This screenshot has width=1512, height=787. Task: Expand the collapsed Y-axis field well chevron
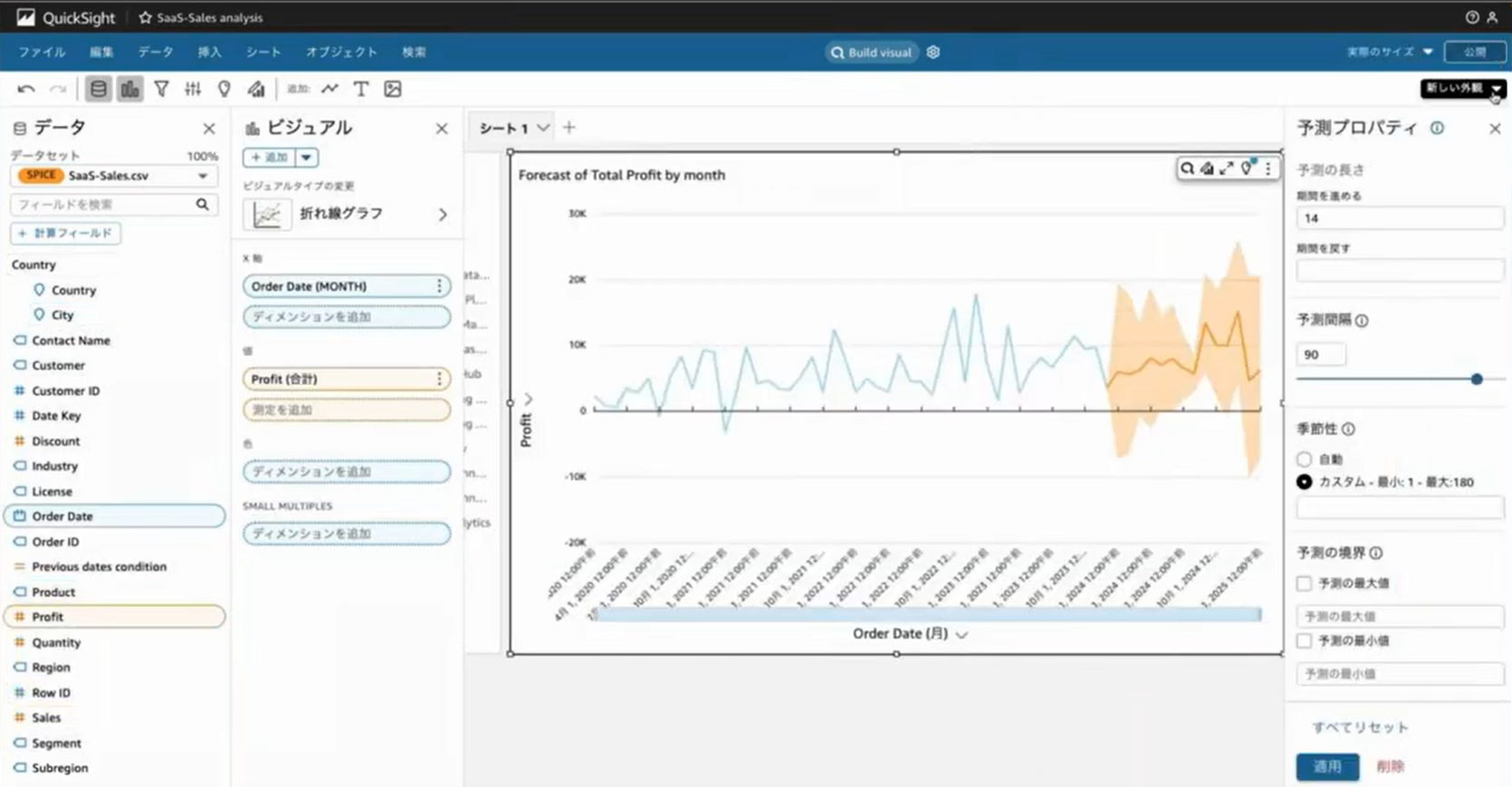point(529,398)
